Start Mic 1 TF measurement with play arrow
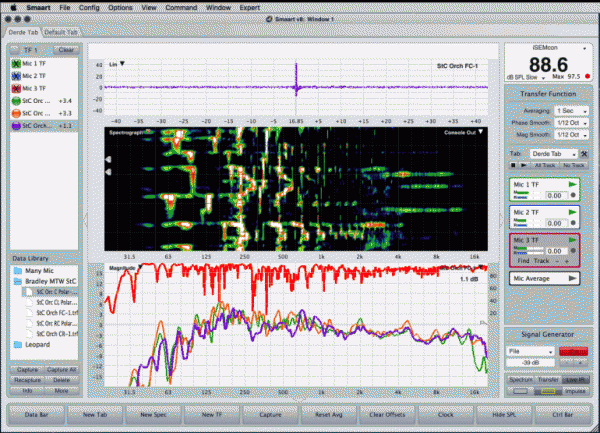600x433 pixels. point(573,185)
